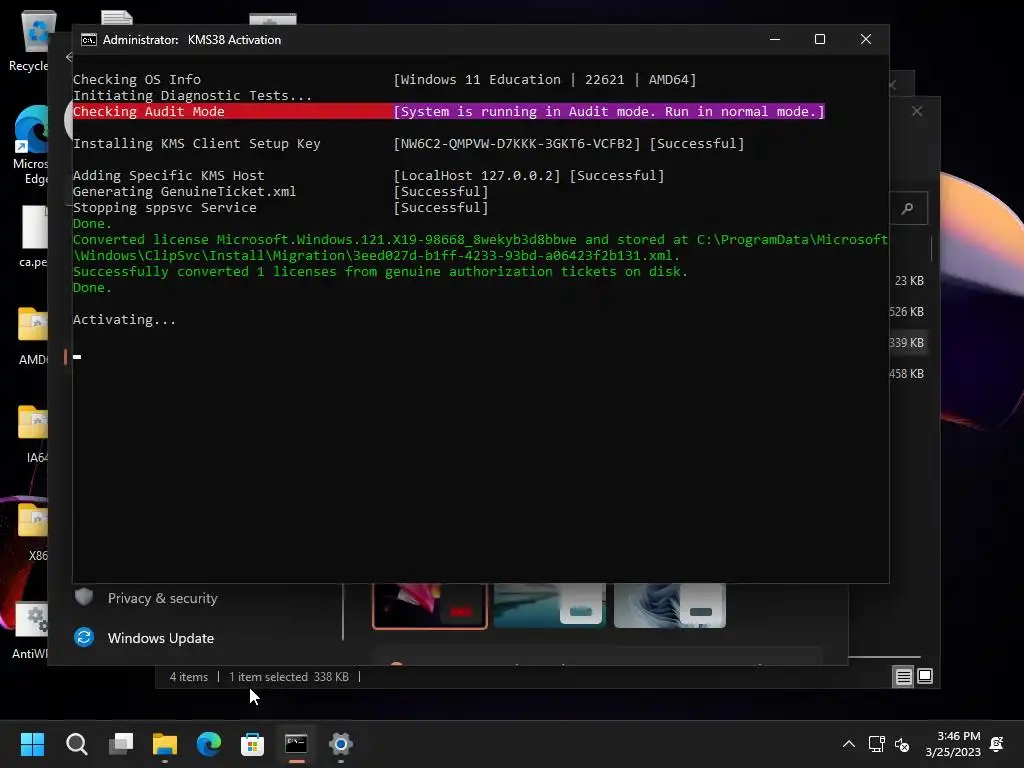Show hidden system tray icons
Image resolution: width=1024 pixels, height=768 pixels.
coord(848,744)
